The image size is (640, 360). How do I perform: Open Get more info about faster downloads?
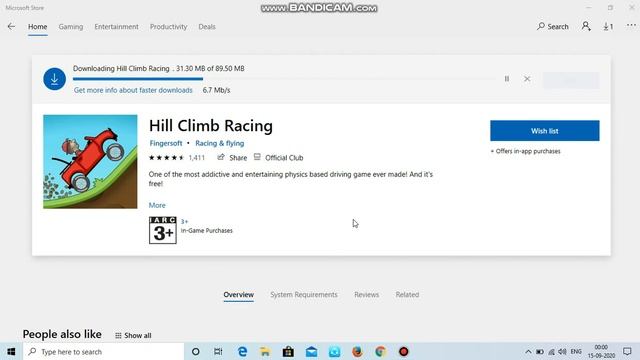pos(133,90)
